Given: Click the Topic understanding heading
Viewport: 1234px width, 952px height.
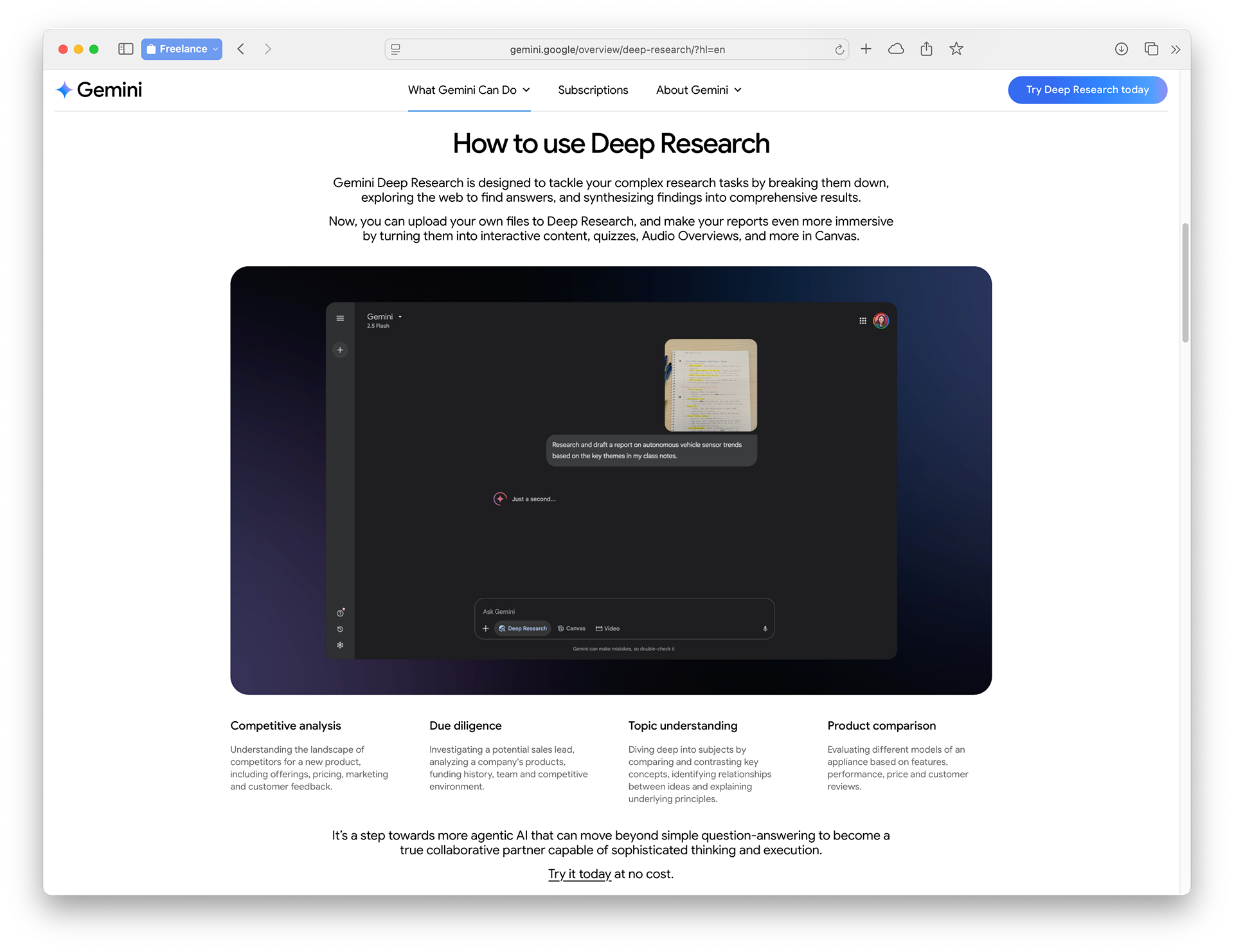Looking at the screenshot, I should (683, 726).
